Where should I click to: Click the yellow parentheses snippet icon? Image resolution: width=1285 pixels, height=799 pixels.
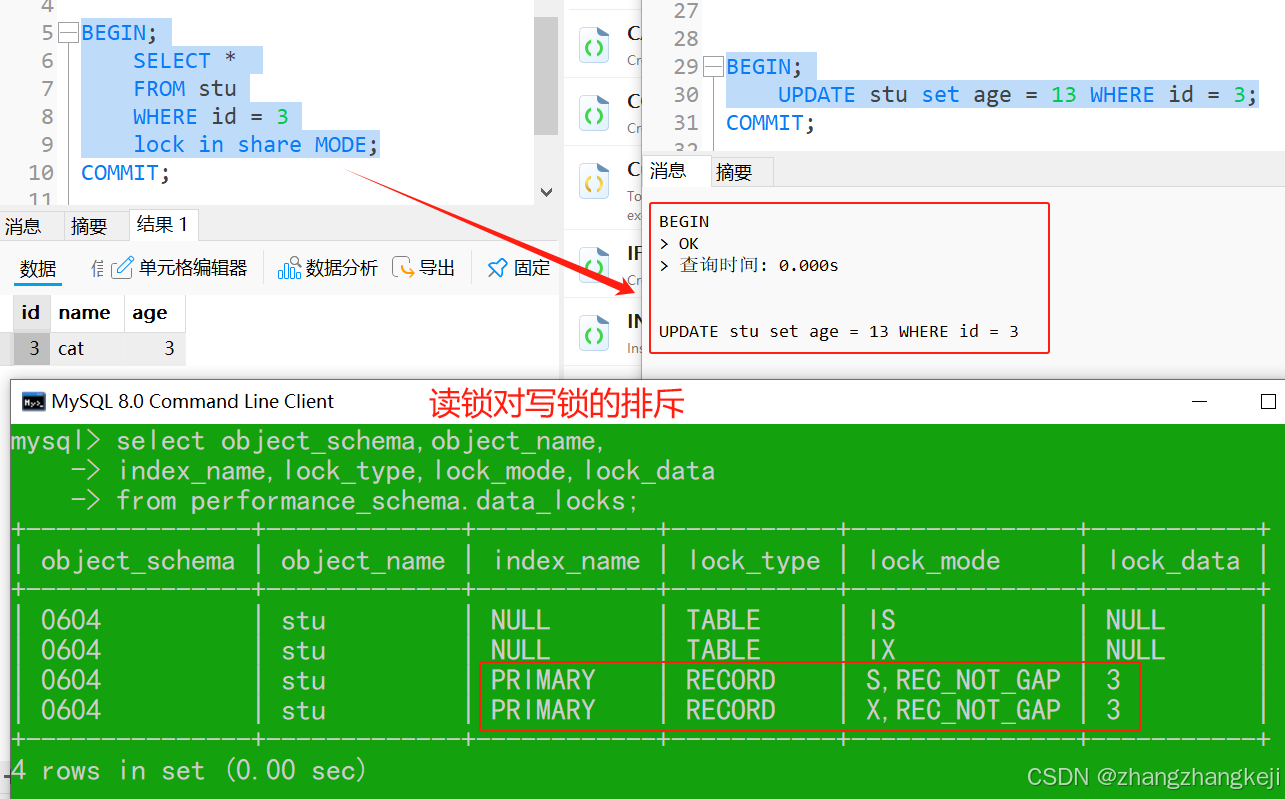pyautogui.click(x=595, y=183)
